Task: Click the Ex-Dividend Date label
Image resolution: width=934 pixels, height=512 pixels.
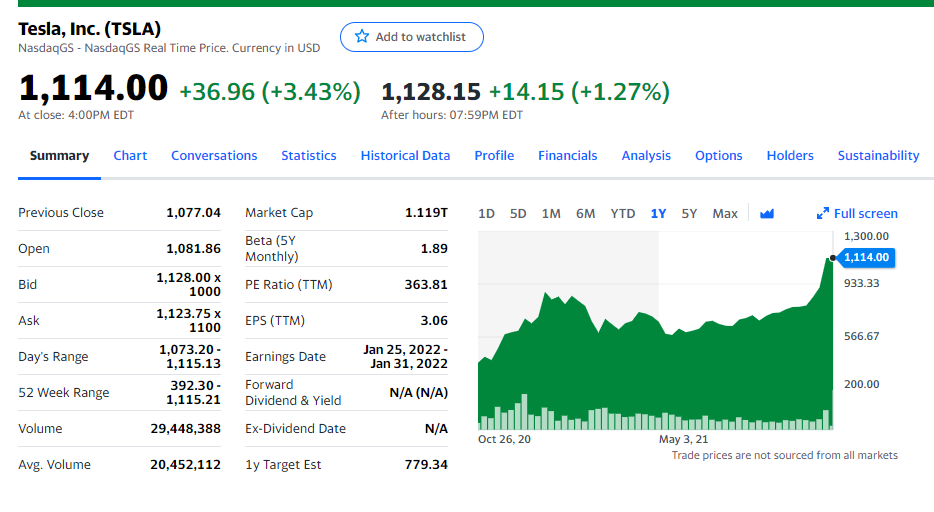Action: pos(295,429)
